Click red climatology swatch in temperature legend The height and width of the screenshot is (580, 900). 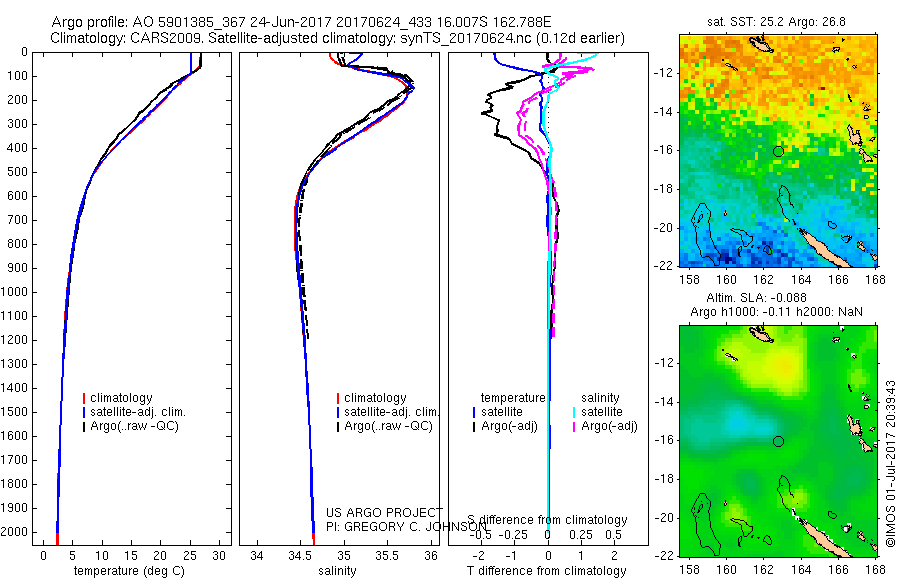84,398
